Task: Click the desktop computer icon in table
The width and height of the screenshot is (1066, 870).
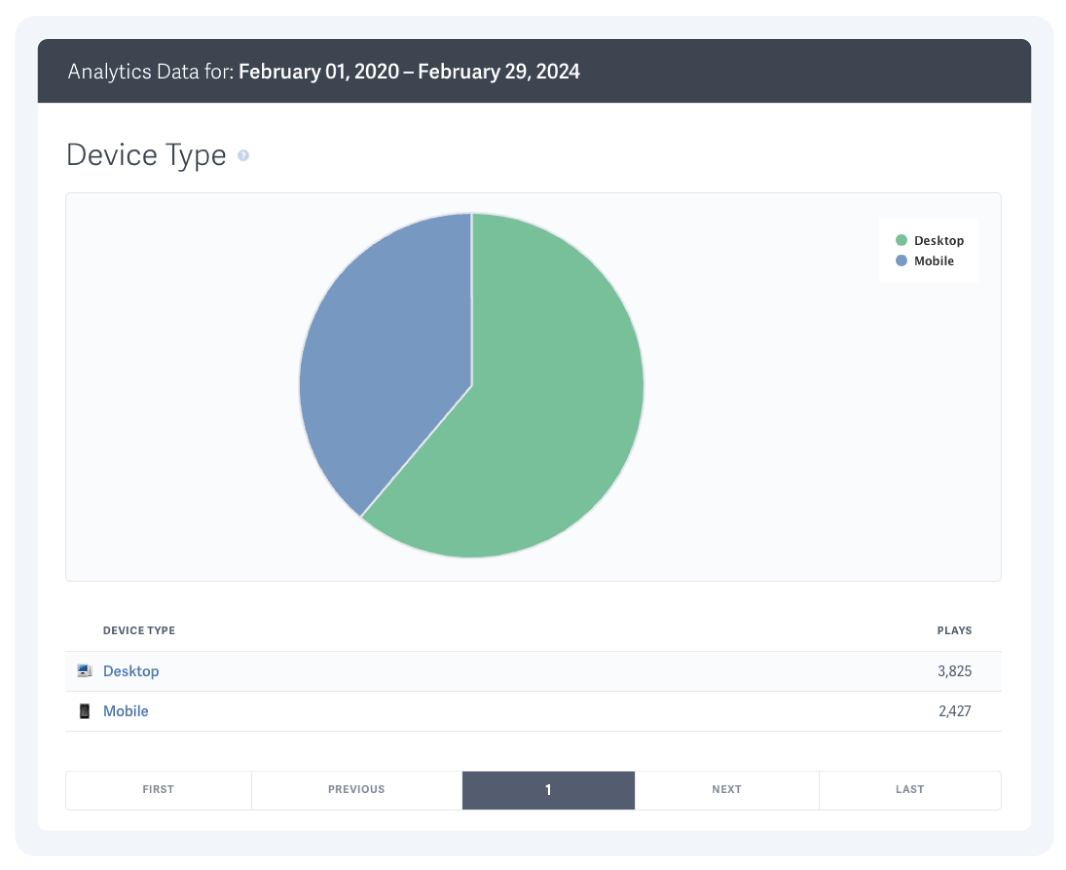Action: (84, 671)
